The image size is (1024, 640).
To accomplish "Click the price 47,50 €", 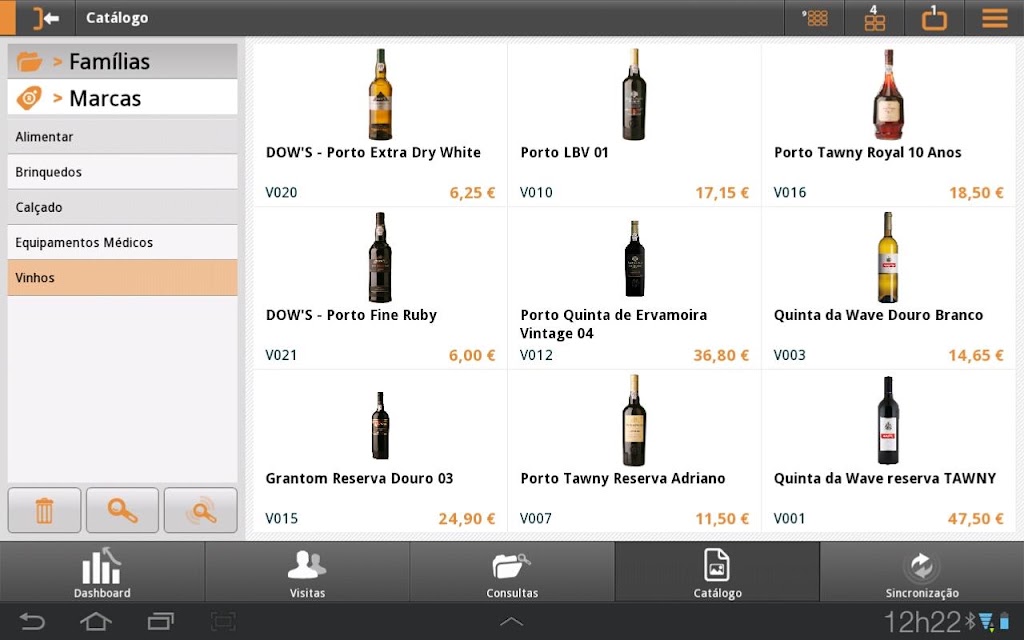I will point(975,519).
